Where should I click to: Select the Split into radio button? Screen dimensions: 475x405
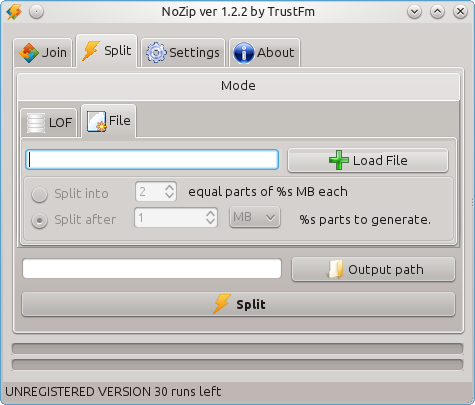coord(39,194)
